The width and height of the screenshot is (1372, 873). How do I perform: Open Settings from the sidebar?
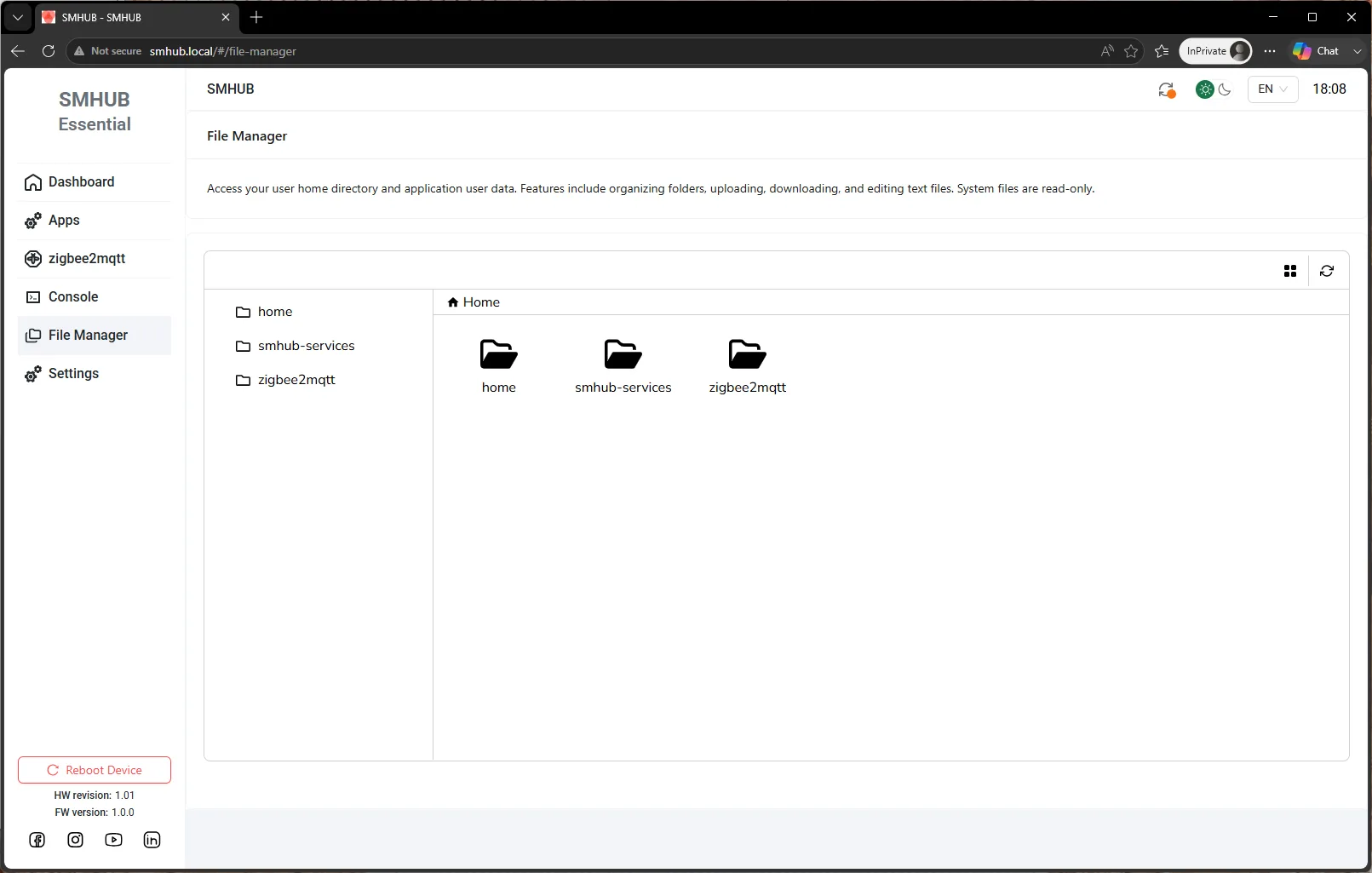94,374
